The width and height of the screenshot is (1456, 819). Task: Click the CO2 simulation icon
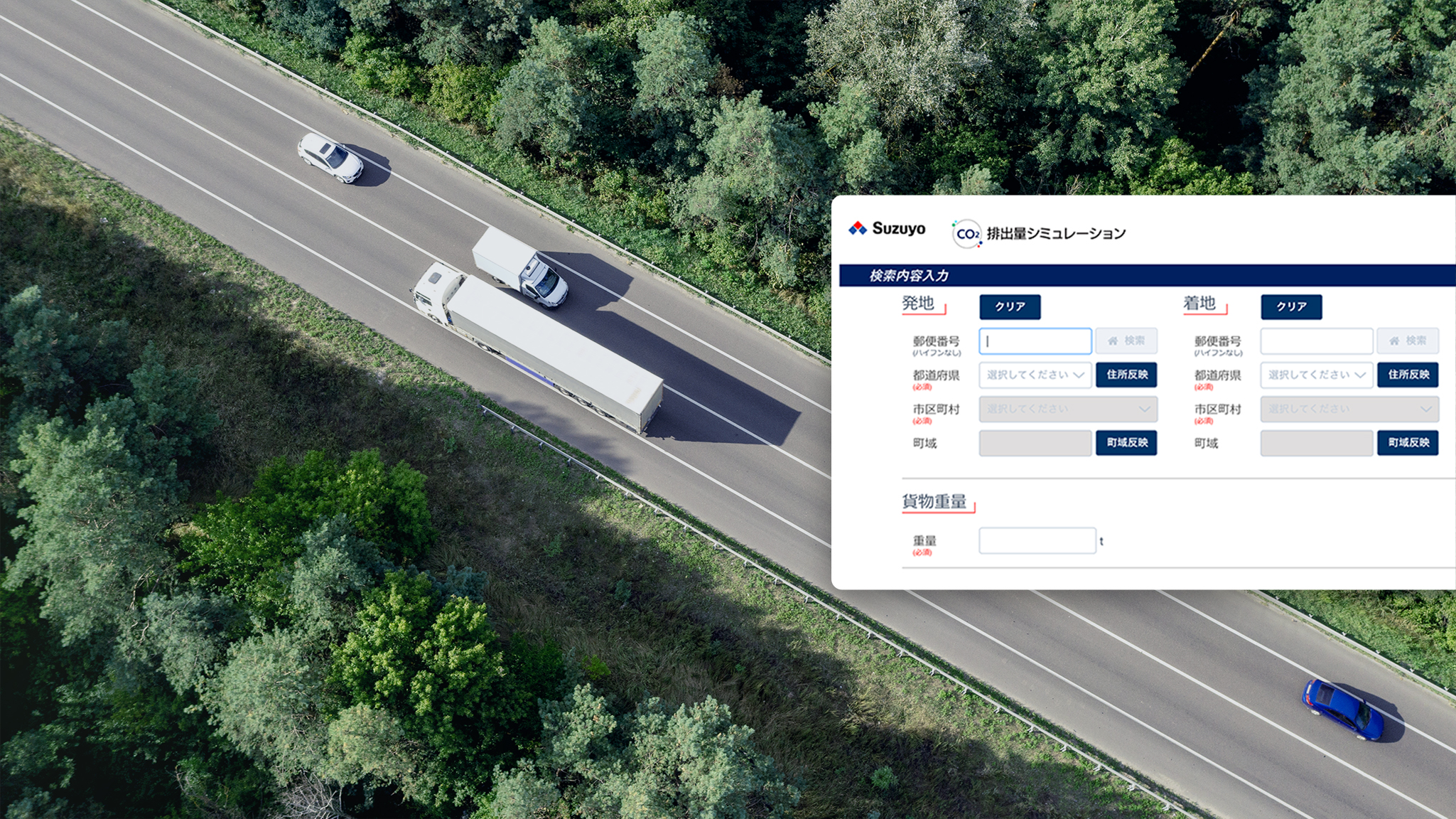click(966, 234)
